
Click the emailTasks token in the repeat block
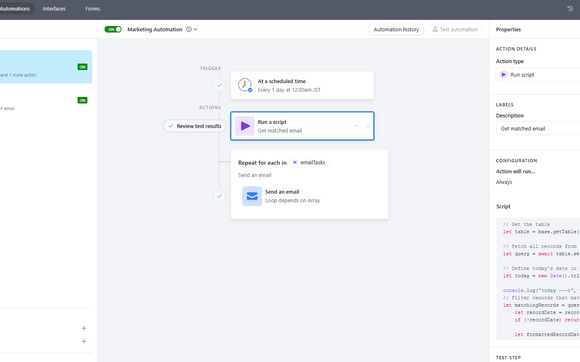(309, 162)
